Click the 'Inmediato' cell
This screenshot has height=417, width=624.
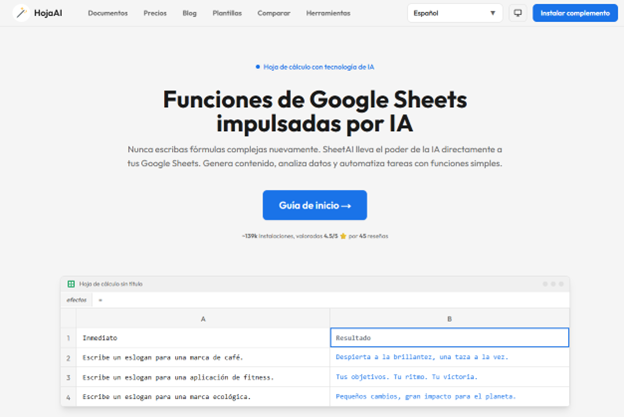point(203,338)
